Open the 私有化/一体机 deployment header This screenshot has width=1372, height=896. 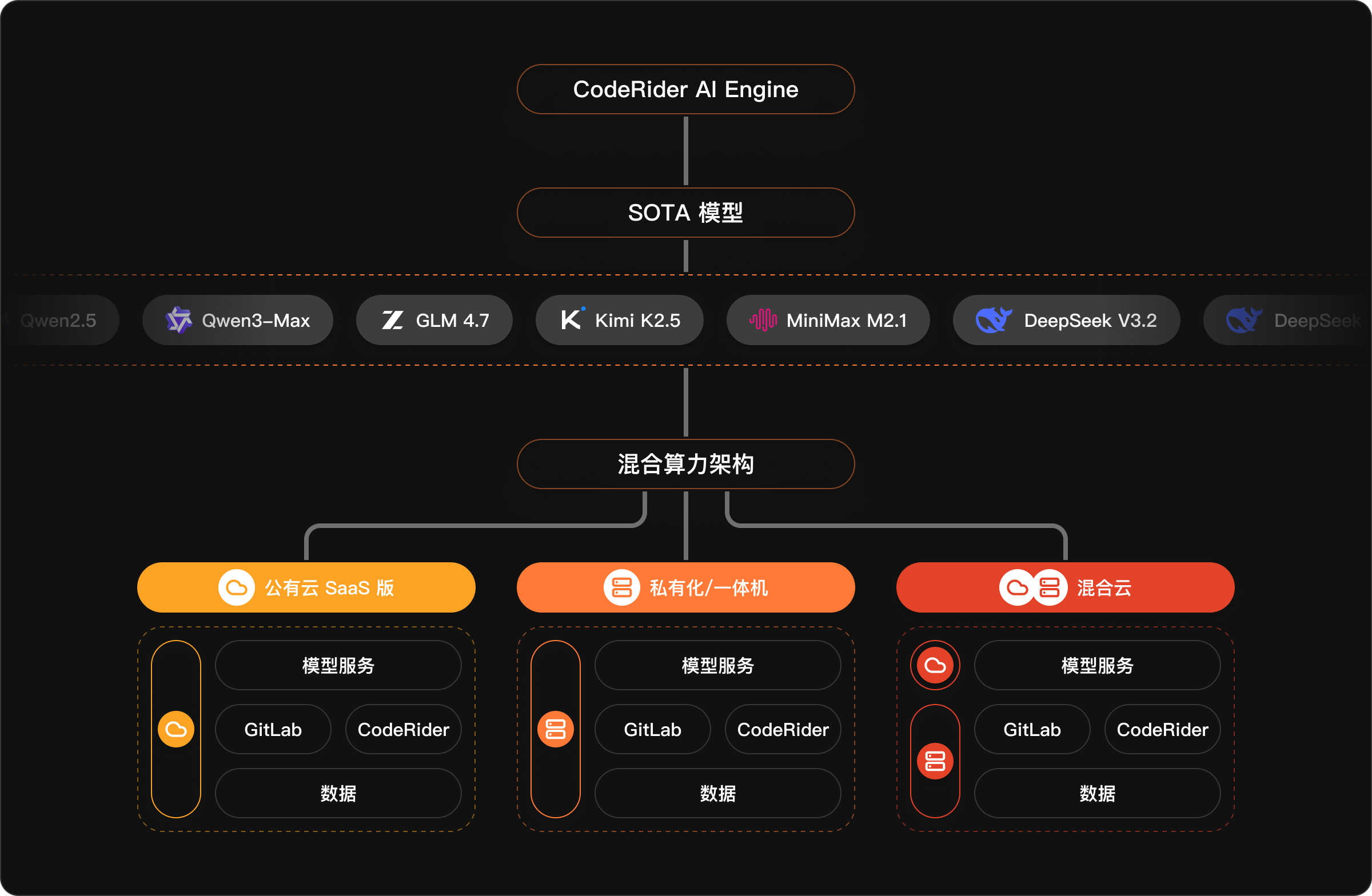pyautogui.click(x=685, y=588)
